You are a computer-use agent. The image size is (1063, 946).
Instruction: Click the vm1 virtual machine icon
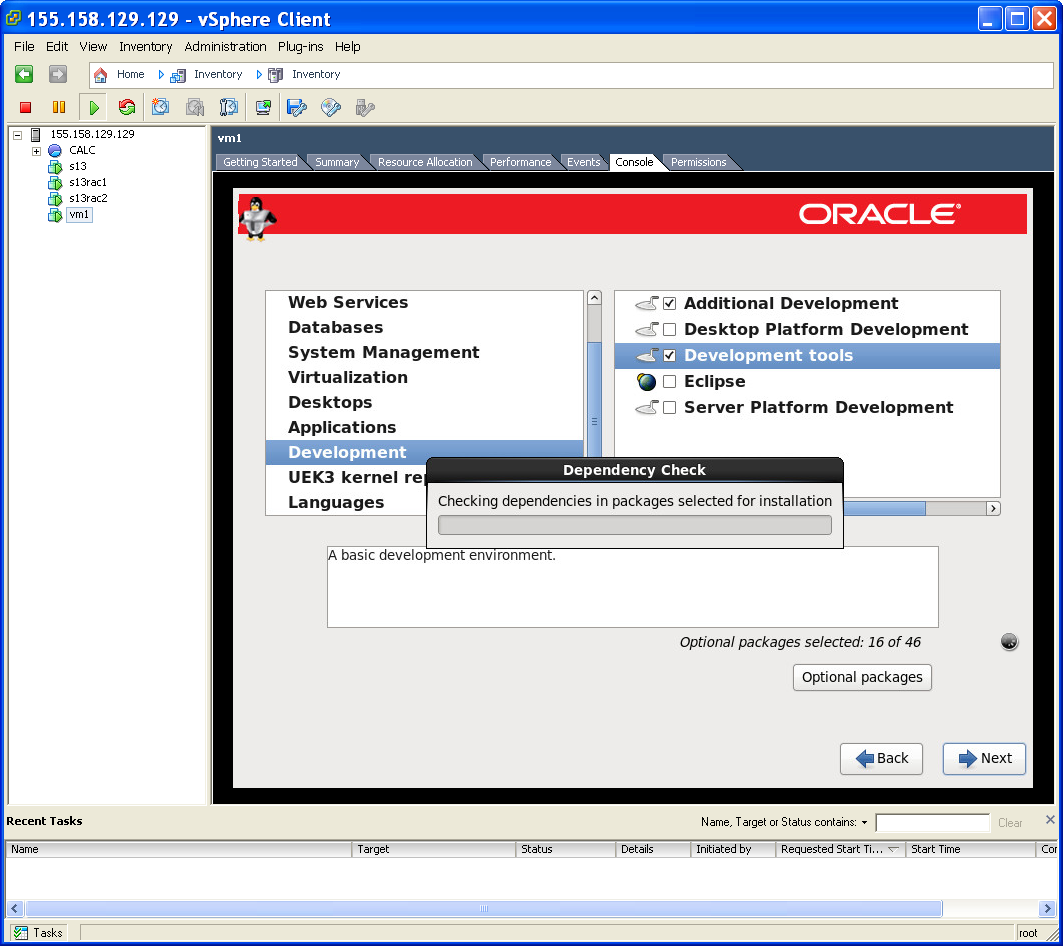pyautogui.click(x=55, y=215)
